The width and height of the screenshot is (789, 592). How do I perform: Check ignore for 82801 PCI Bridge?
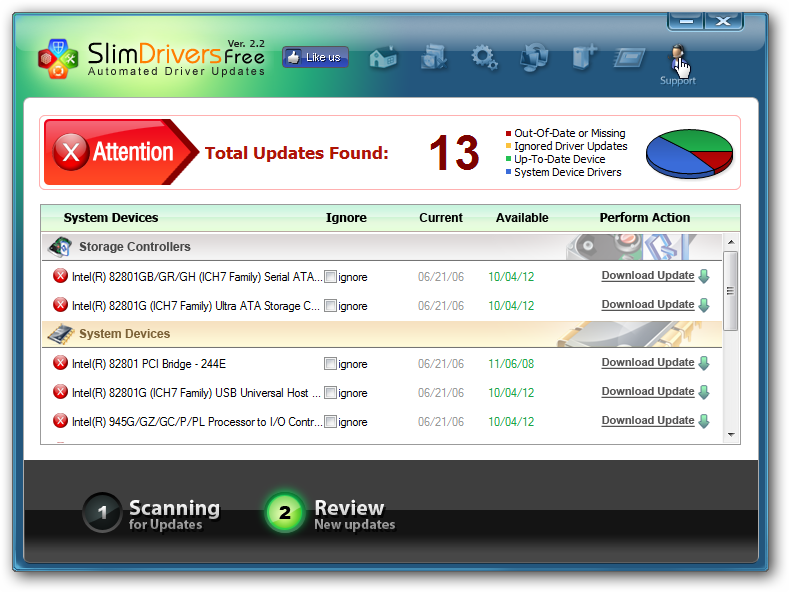(330, 363)
